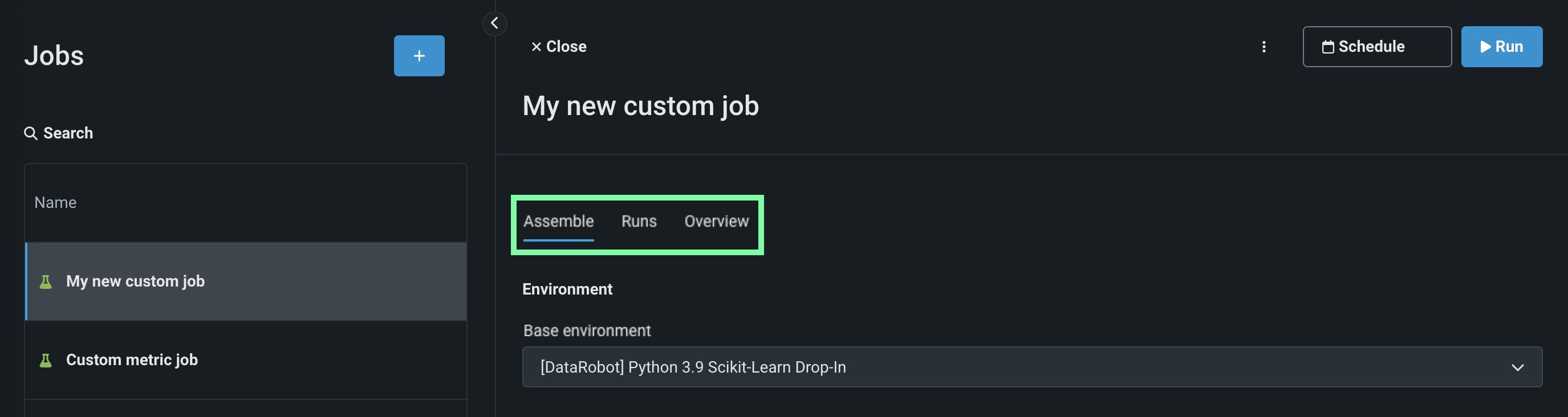The image size is (1568, 417).
Task: Switch to the Assemble tab
Action: click(558, 221)
